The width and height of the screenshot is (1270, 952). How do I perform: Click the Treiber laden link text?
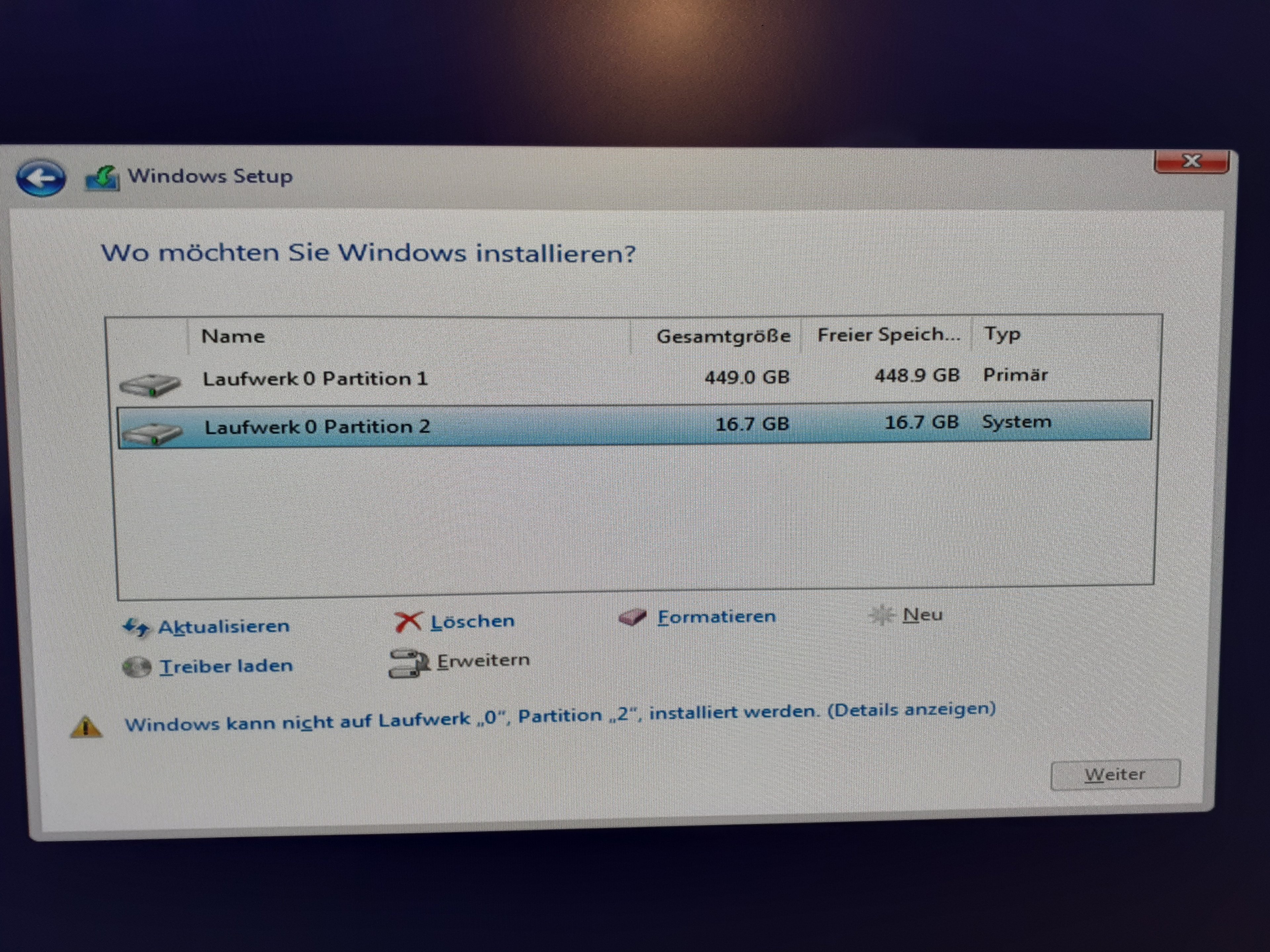click(x=226, y=666)
